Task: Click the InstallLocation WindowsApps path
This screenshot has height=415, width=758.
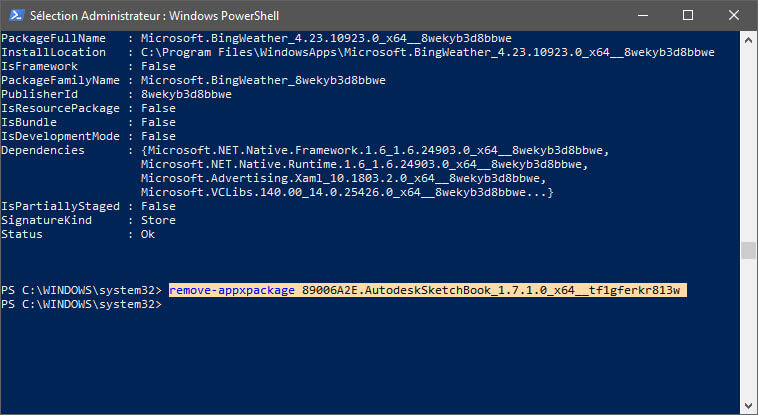Action: pos(428,52)
